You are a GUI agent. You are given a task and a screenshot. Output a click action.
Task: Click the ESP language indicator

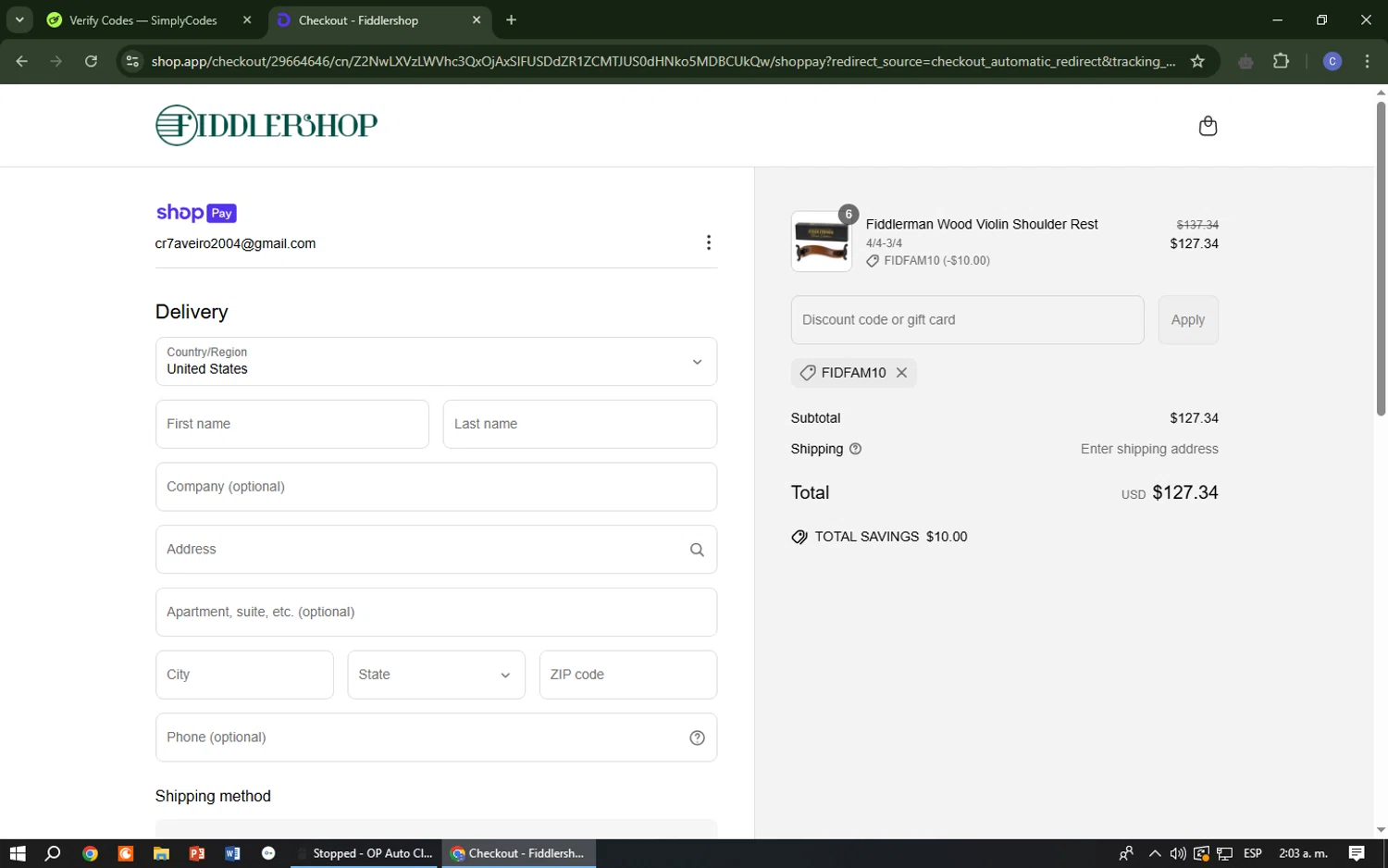pos(1253,853)
